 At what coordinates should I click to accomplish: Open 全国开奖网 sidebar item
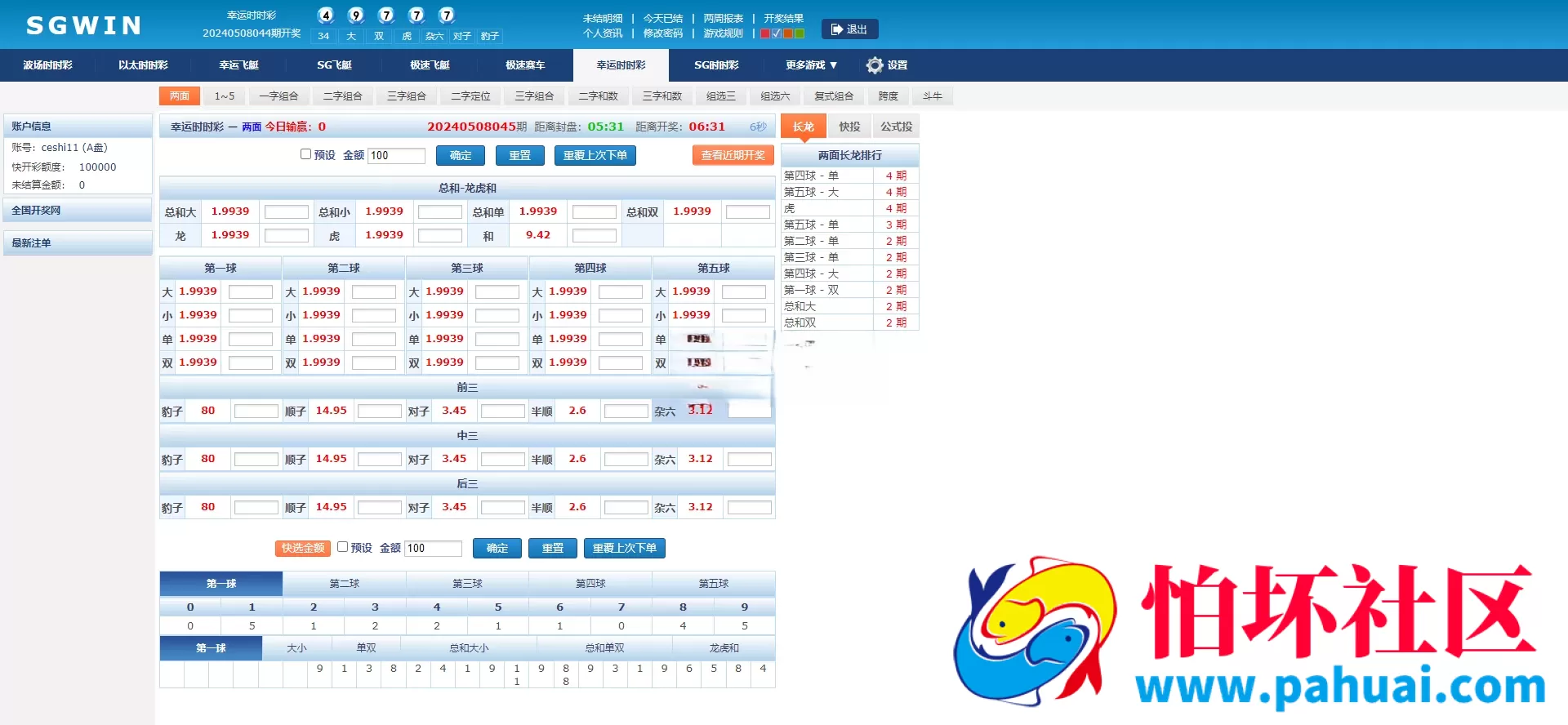(x=78, y=210)
